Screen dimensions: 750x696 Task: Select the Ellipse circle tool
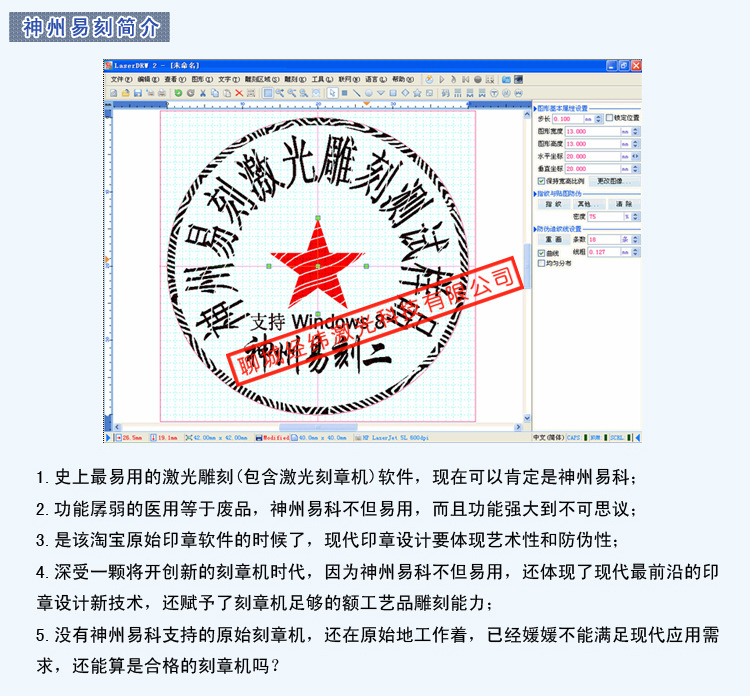(x=369, y=93)
